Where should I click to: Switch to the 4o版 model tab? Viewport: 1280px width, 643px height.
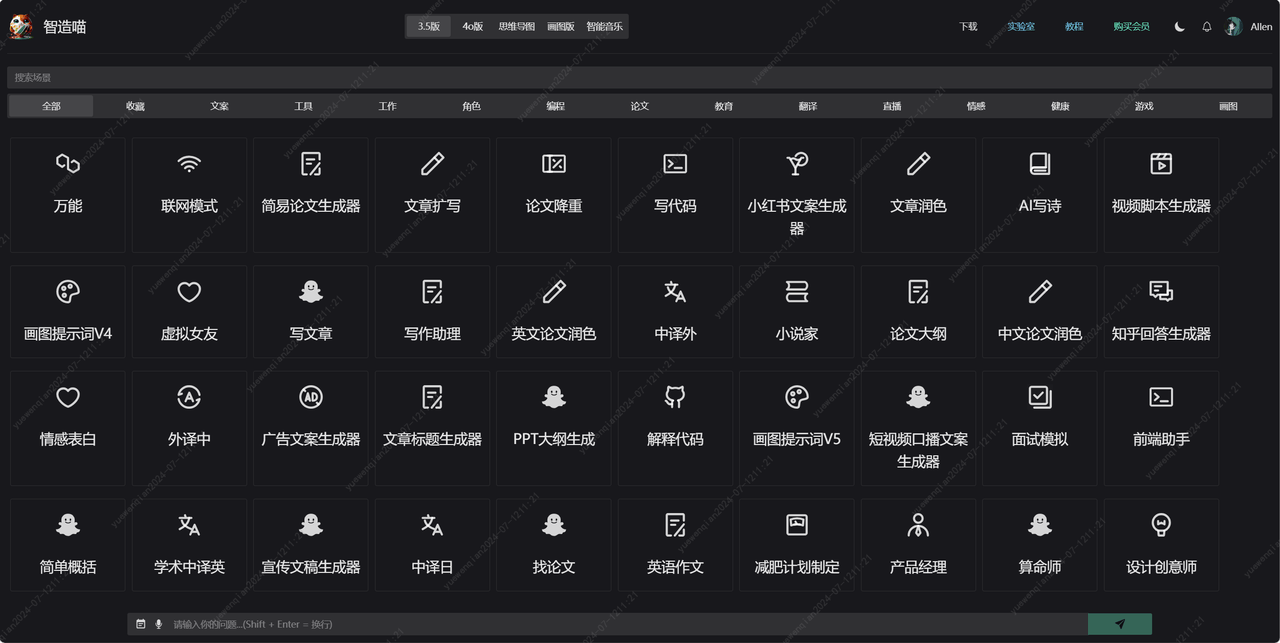pos(472,27)
